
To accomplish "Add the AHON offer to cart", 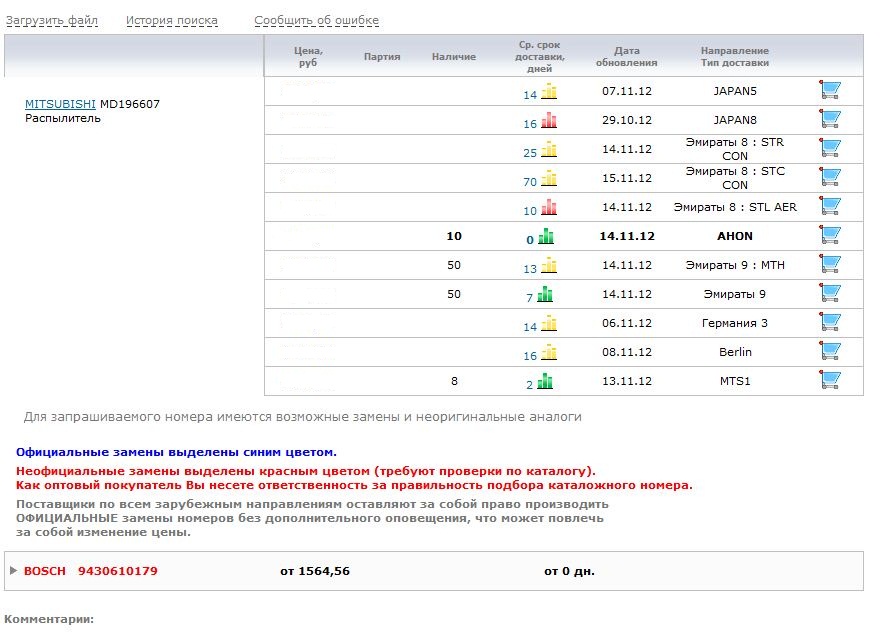I will [x=829, y=236].
